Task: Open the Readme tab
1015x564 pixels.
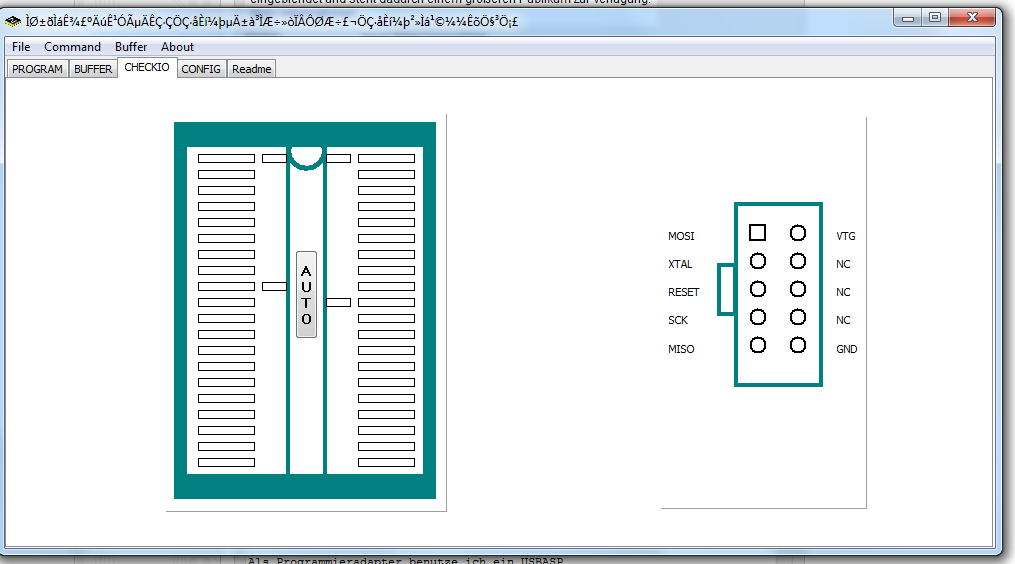Action: [x=252, y=69]
